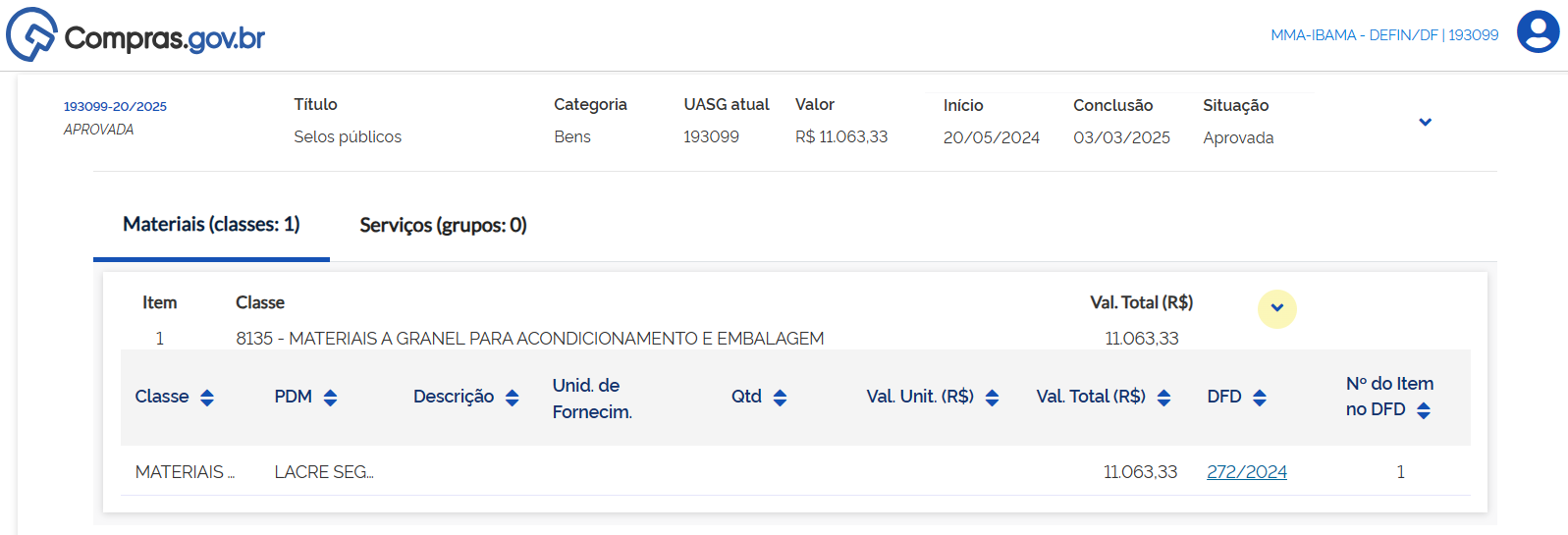This screenshot has width=1568, height=535.
Task: Select class row 8135 - MATERIAIS A GRANEL
Action: tap(529, 339)
